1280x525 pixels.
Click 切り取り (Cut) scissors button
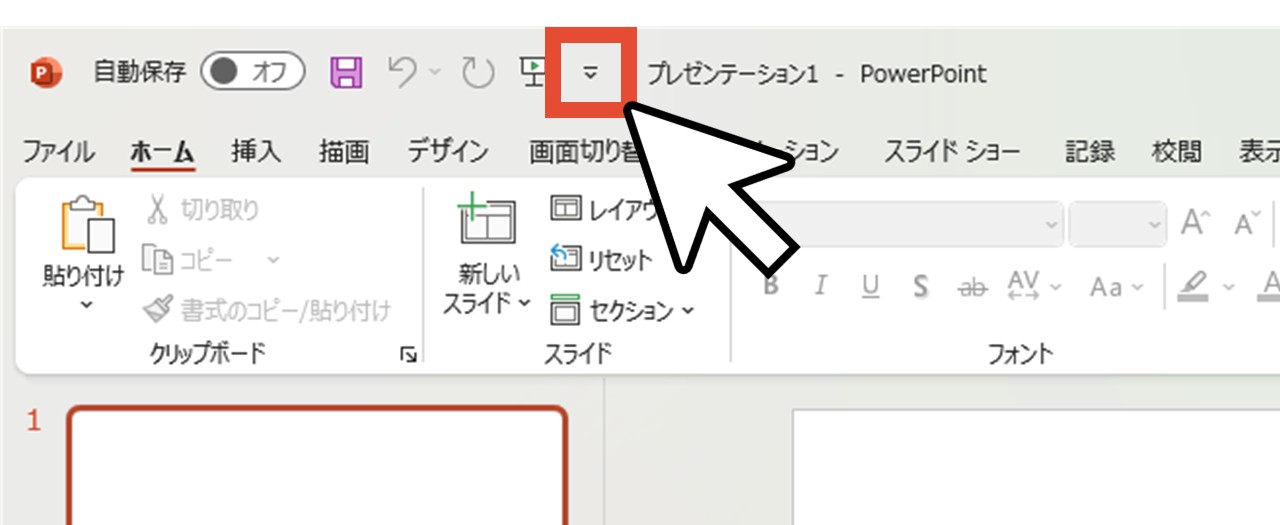tap(202, 210)
